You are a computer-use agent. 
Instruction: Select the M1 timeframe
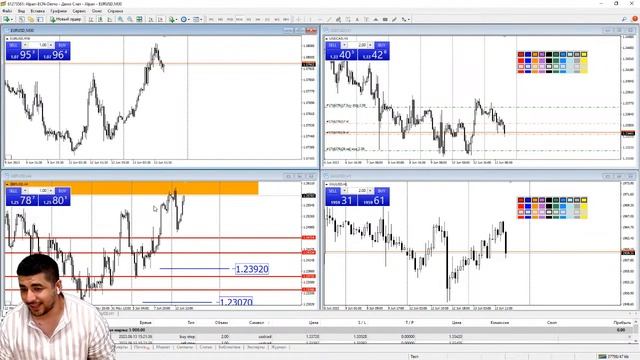click(x=211, y=19)
